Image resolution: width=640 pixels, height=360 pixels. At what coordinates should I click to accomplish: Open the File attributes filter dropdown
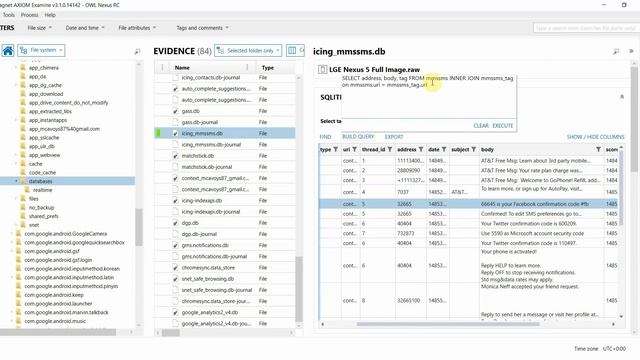(x=137, y=28)
